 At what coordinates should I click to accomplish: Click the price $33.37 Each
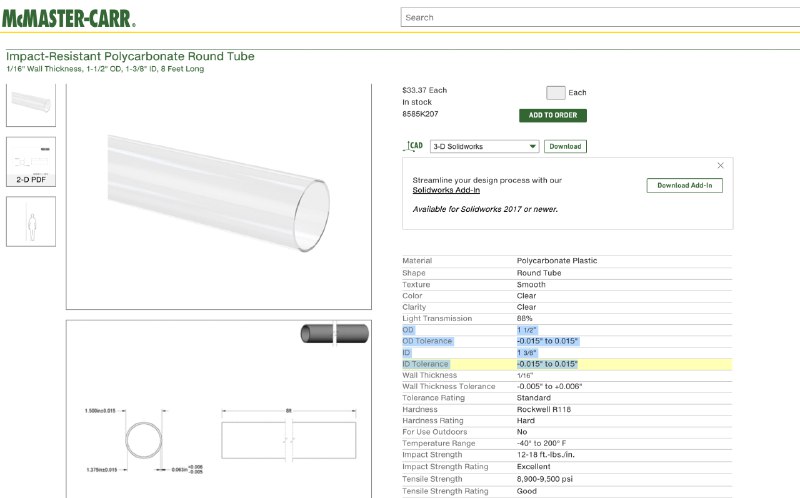pyautogui.click(x=424, y=90)
